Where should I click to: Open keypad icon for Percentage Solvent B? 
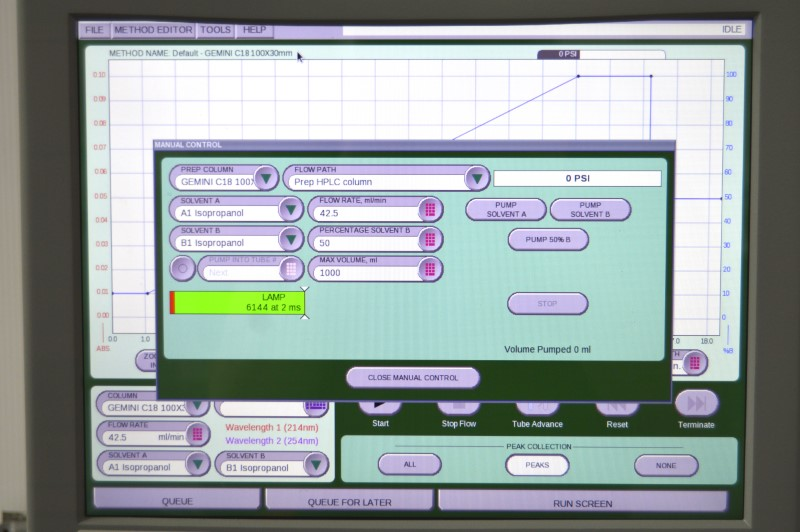(430, 239)
